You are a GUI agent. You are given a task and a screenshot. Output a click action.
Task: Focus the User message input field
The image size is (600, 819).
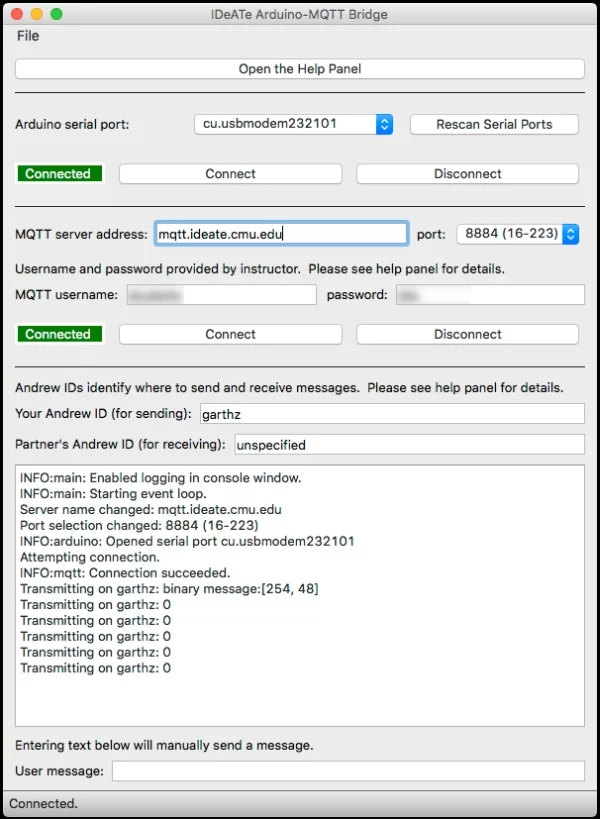click(347, 771)
